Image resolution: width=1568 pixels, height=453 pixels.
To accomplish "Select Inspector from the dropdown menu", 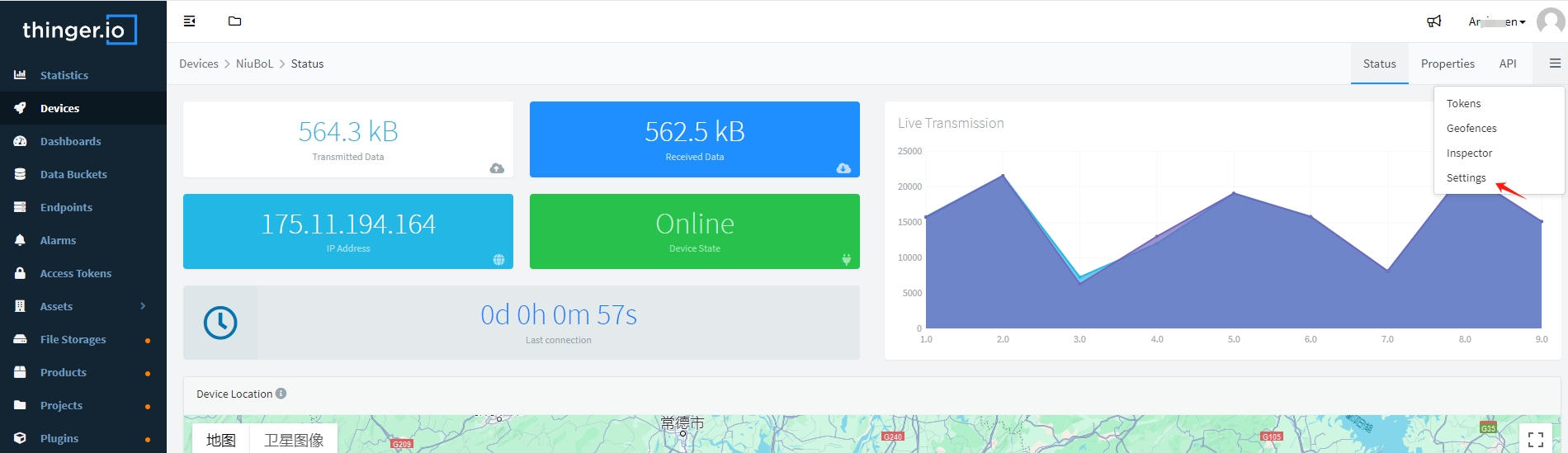I will click(1469, 153).
